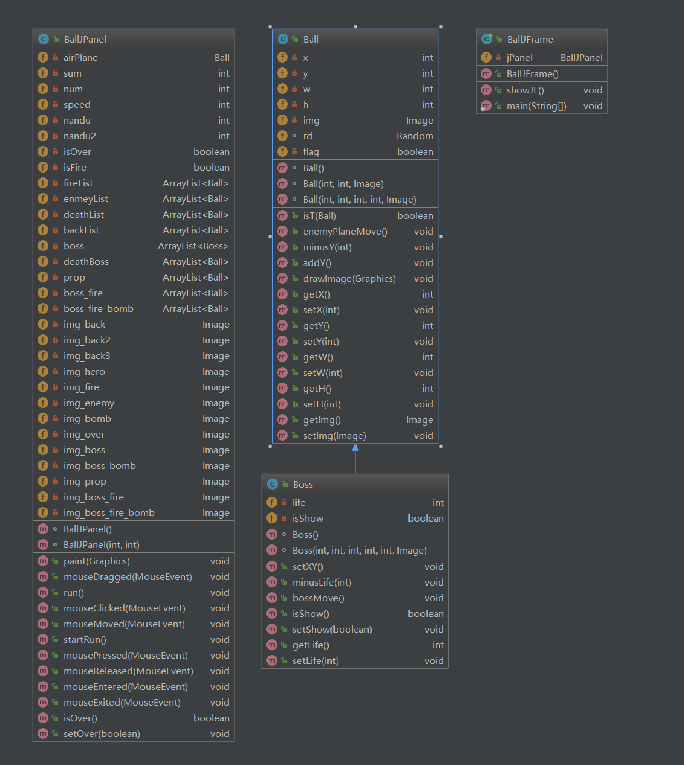Select the Ball class title
The width and height of the screenshot is (684, 765).
(x=311, y=40)
